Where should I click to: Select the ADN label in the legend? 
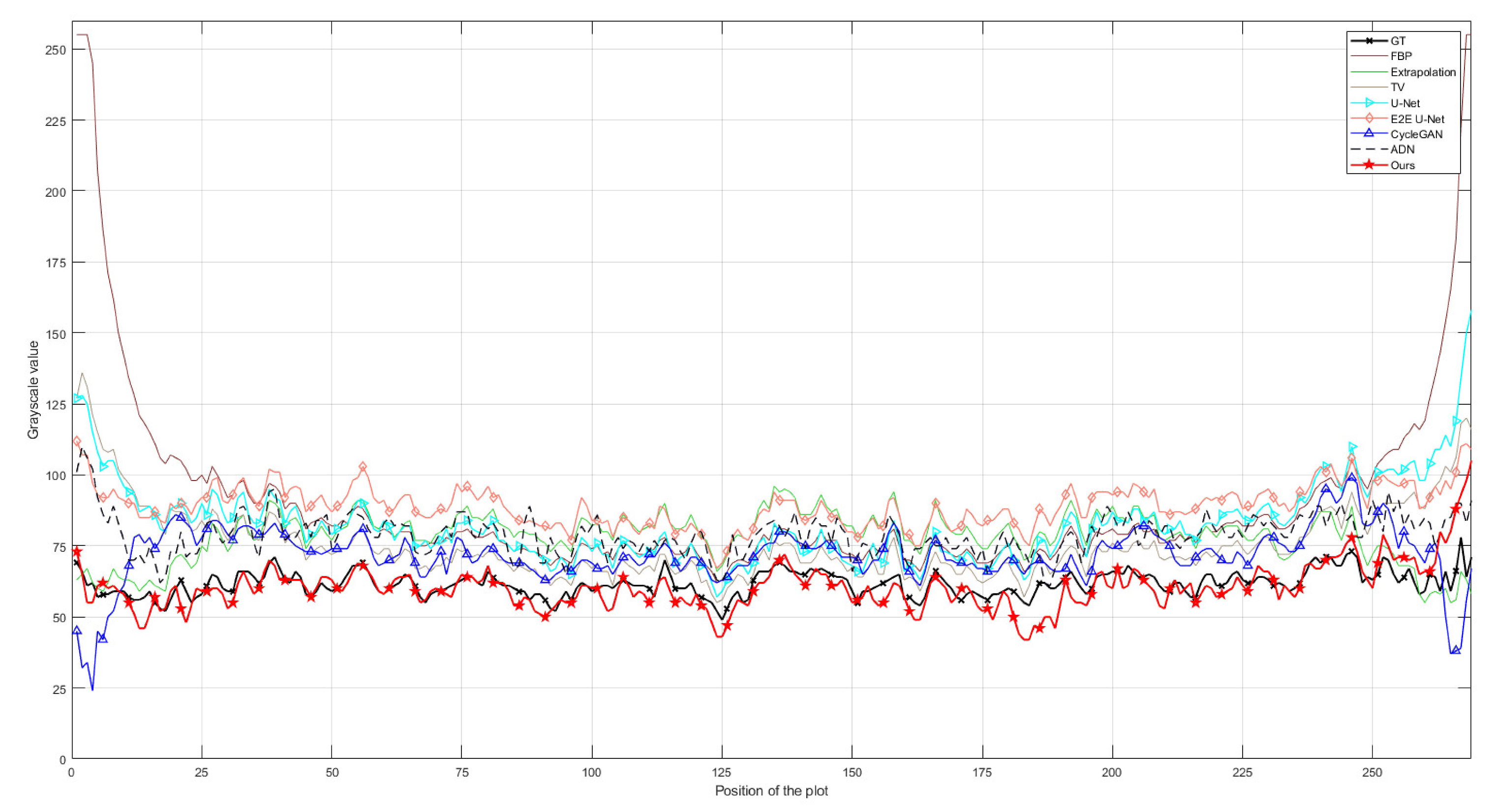[x=1403, y=150]
